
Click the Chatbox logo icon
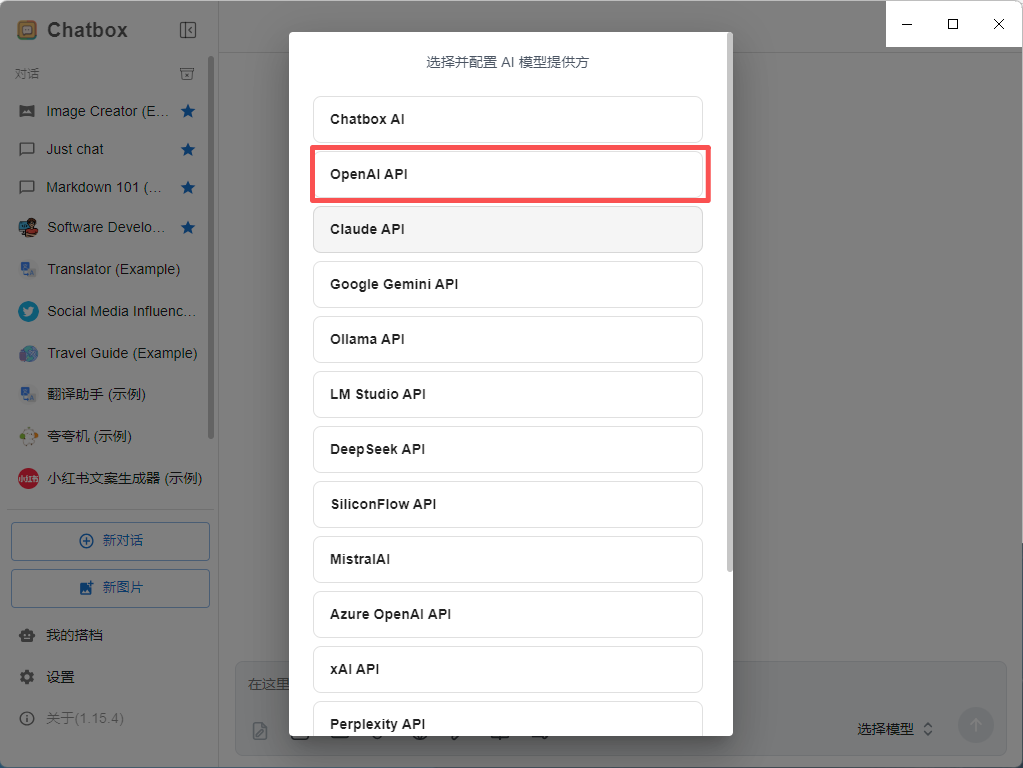27,30
